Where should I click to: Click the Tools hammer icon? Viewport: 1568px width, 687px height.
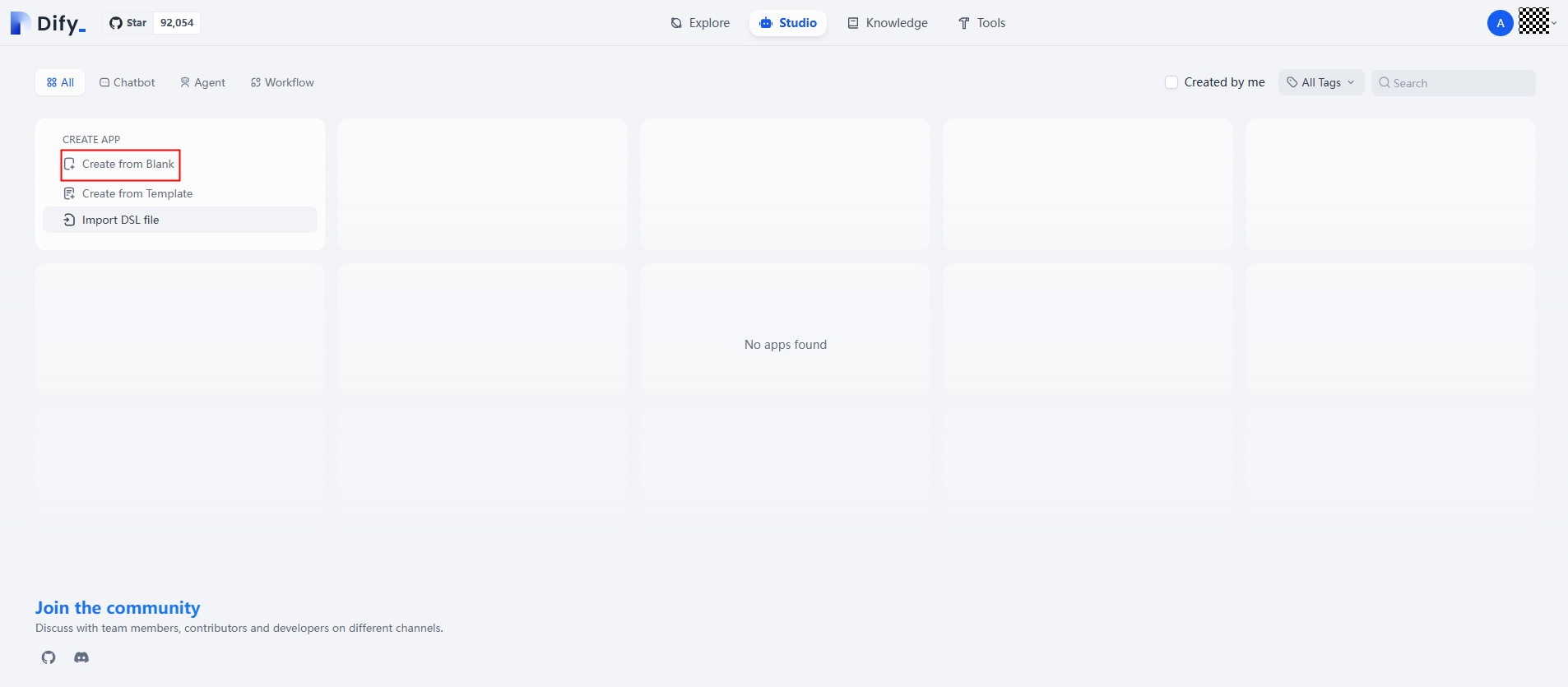[x=964, y=23]
